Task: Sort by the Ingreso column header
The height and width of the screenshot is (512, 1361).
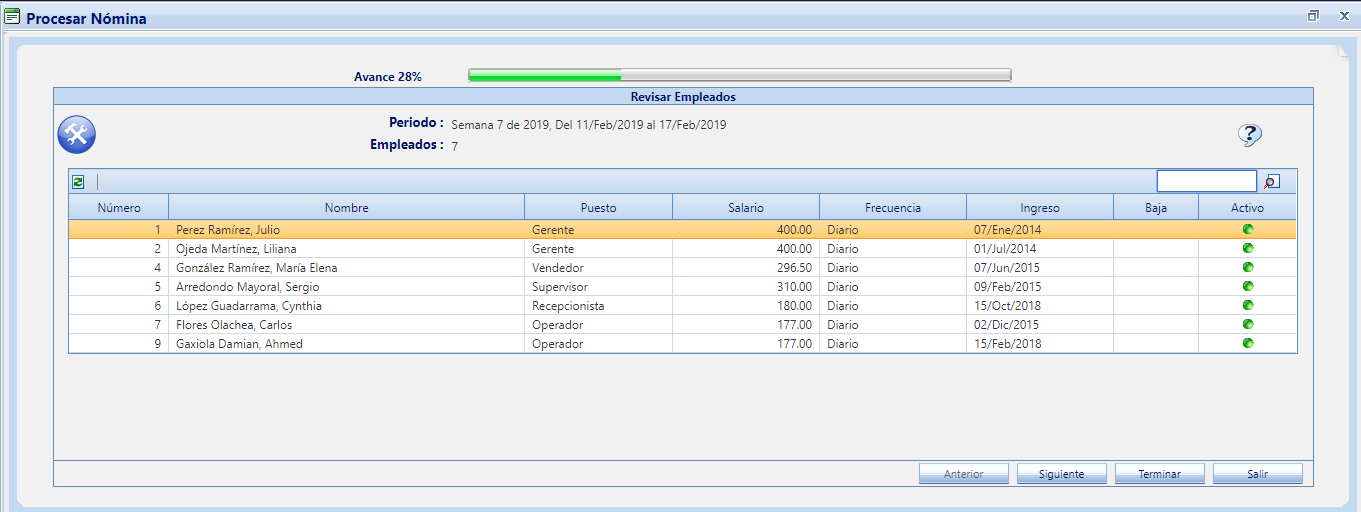Action: pyautogui.click(x=1040, y=208)
